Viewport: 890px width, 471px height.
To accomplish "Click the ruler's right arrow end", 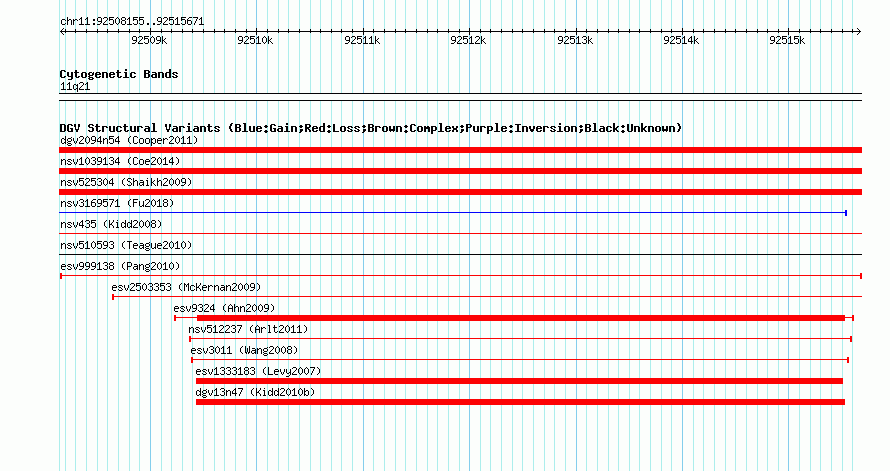I will point(859,31).
